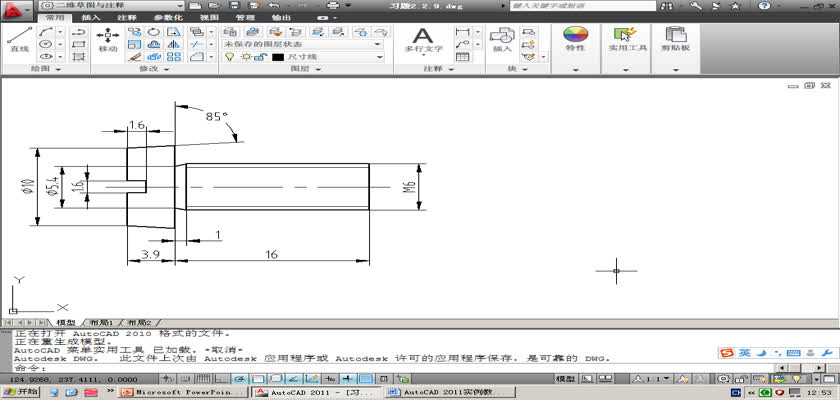Switch to the Parametric (参数化) ribbon tab

tap(166, 17)
